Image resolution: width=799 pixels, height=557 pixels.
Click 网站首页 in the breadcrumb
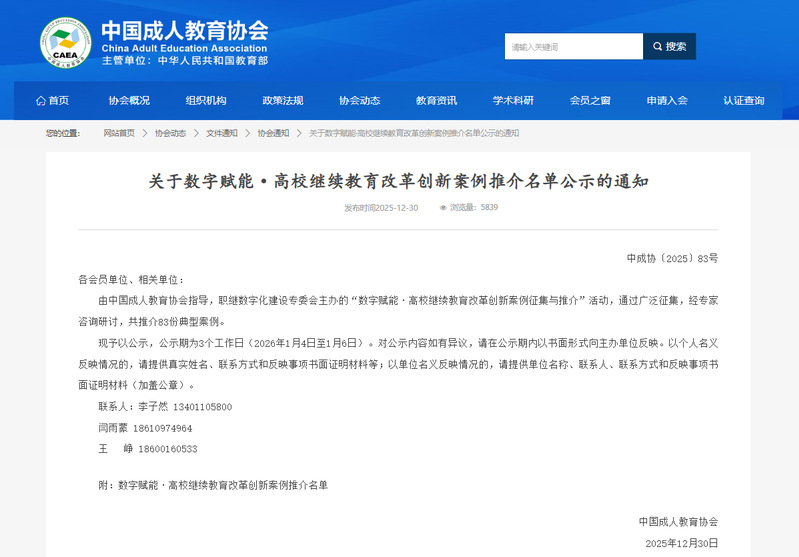119,133
